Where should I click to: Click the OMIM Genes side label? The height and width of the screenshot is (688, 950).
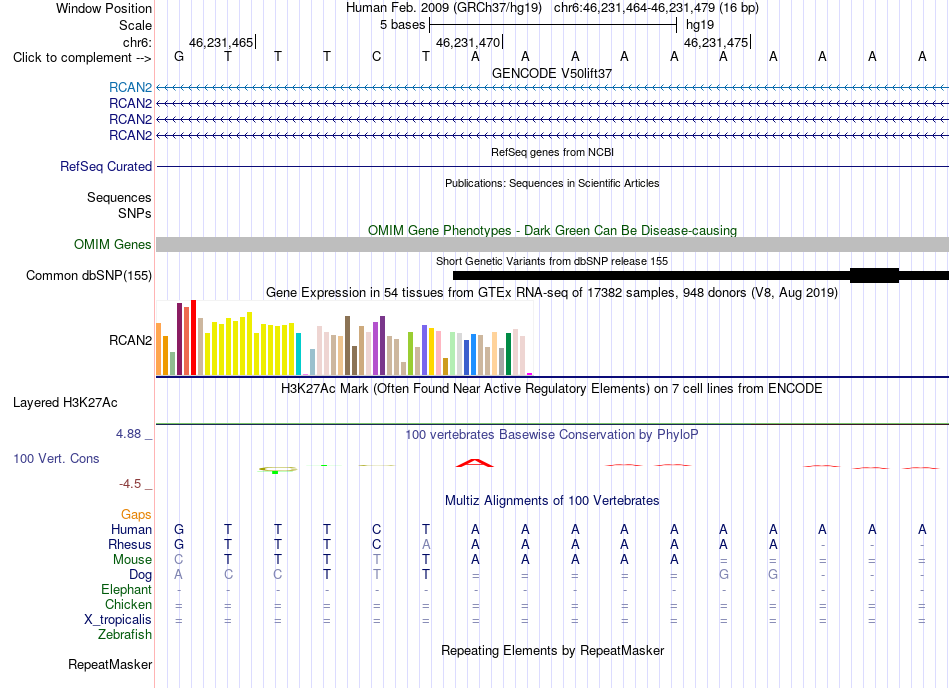click(x=113, y=245)
